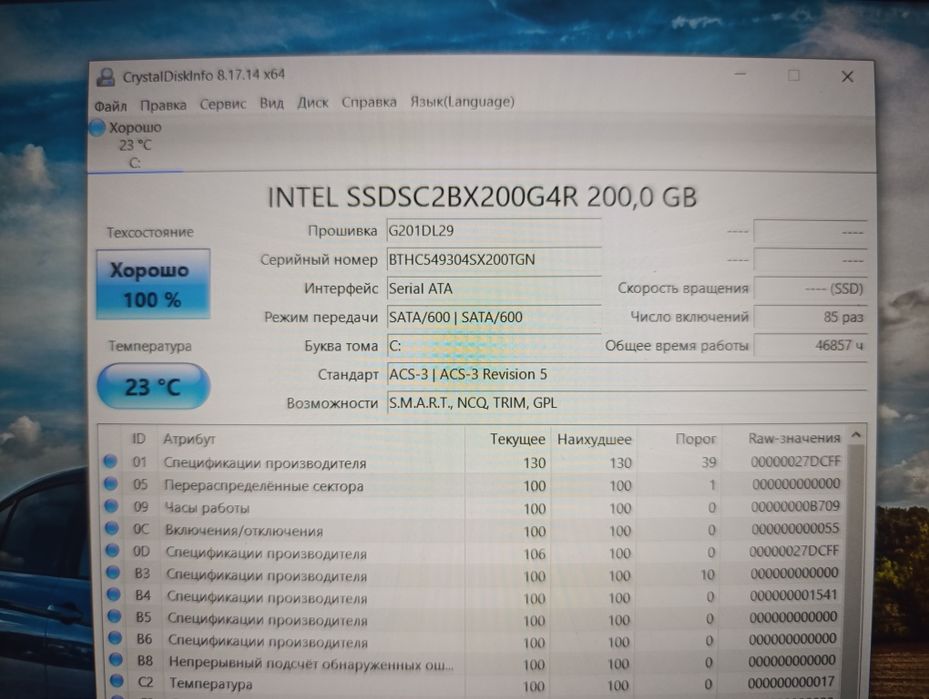This screenshot has height=699, width=929.
Task: Select the Часы работы attribute row
Action: tap(474, 508)
